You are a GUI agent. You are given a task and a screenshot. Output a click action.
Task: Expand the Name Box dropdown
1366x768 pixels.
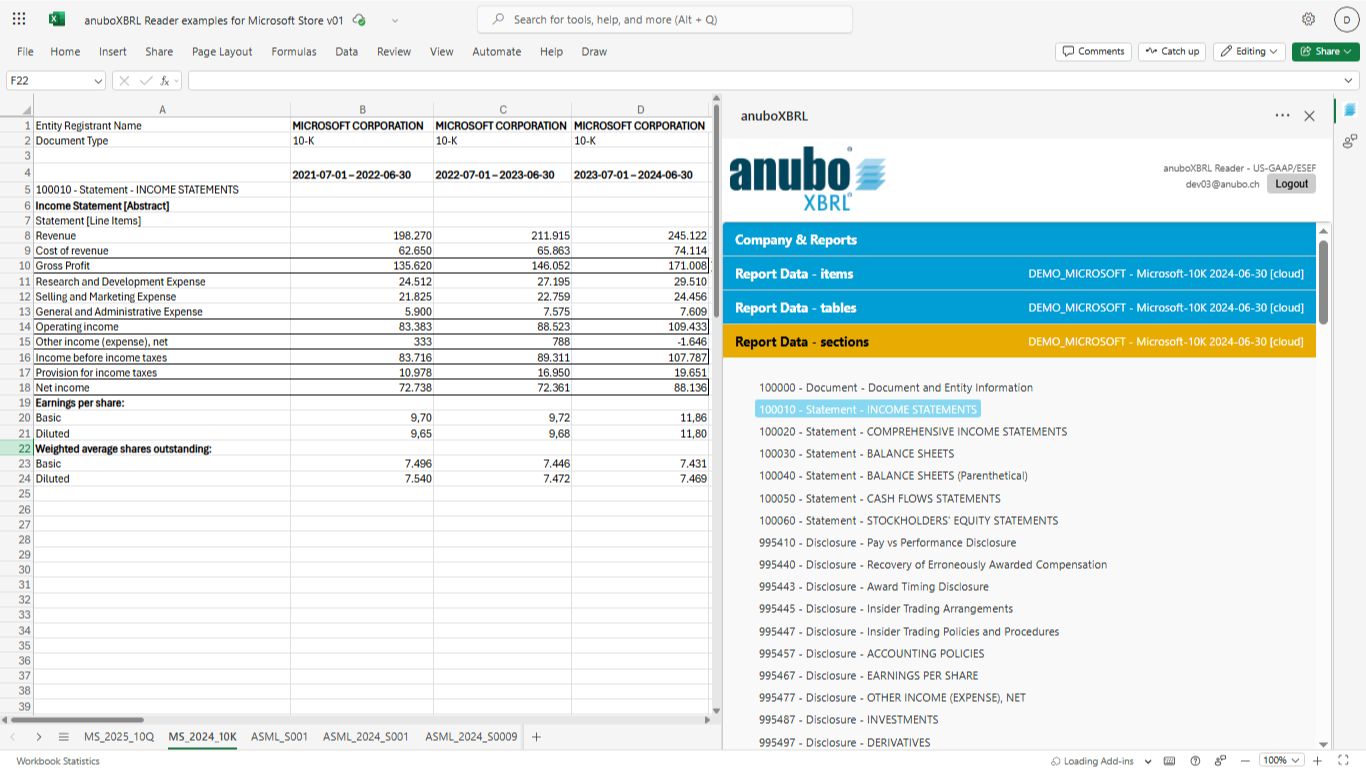tap(98, 81)
